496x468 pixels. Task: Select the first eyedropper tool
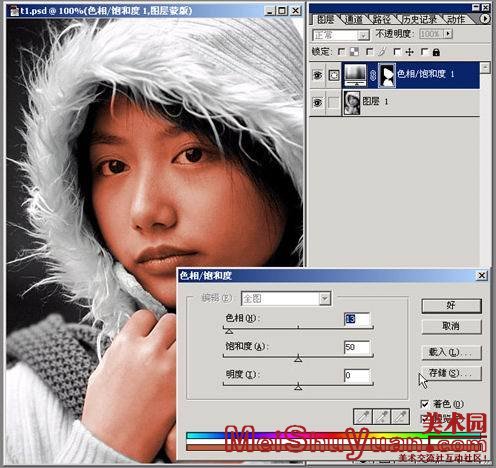[363, 417]
